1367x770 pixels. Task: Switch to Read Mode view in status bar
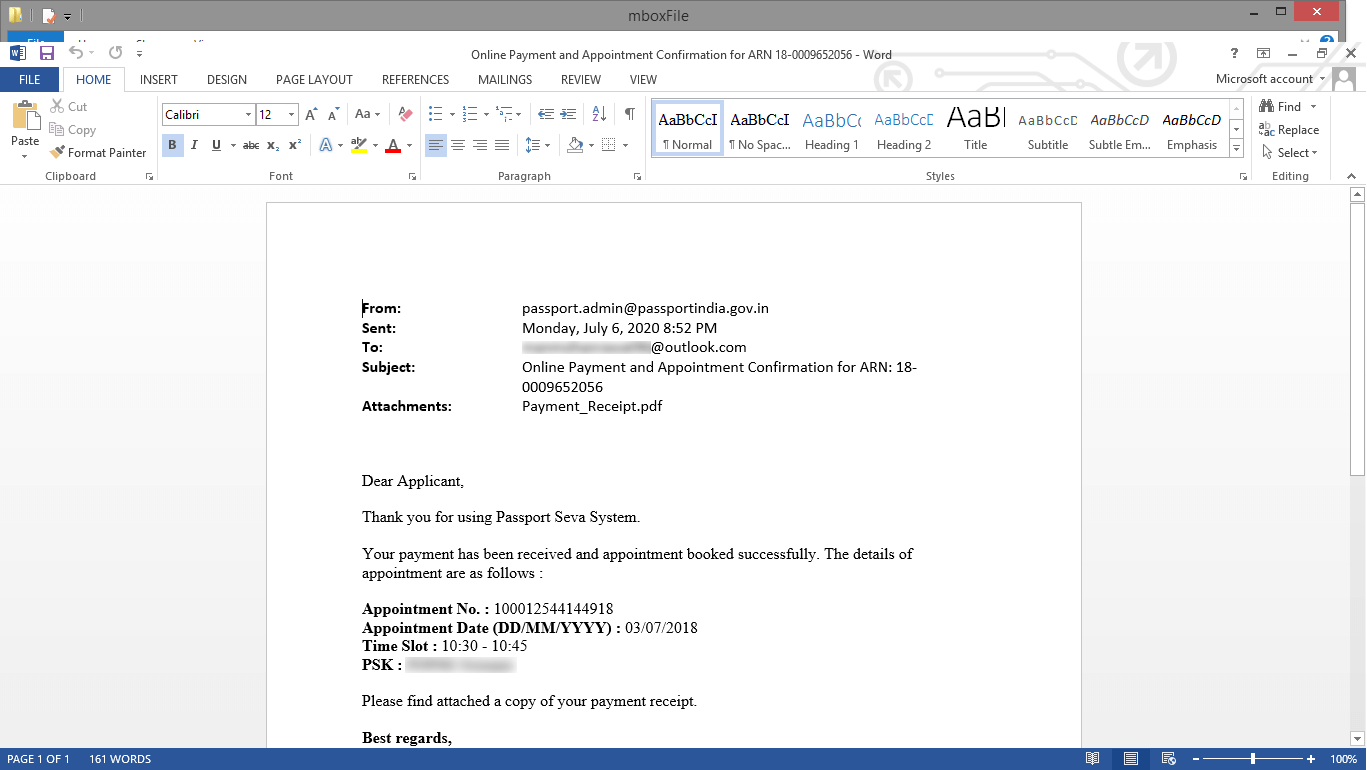click(1093, 759)
